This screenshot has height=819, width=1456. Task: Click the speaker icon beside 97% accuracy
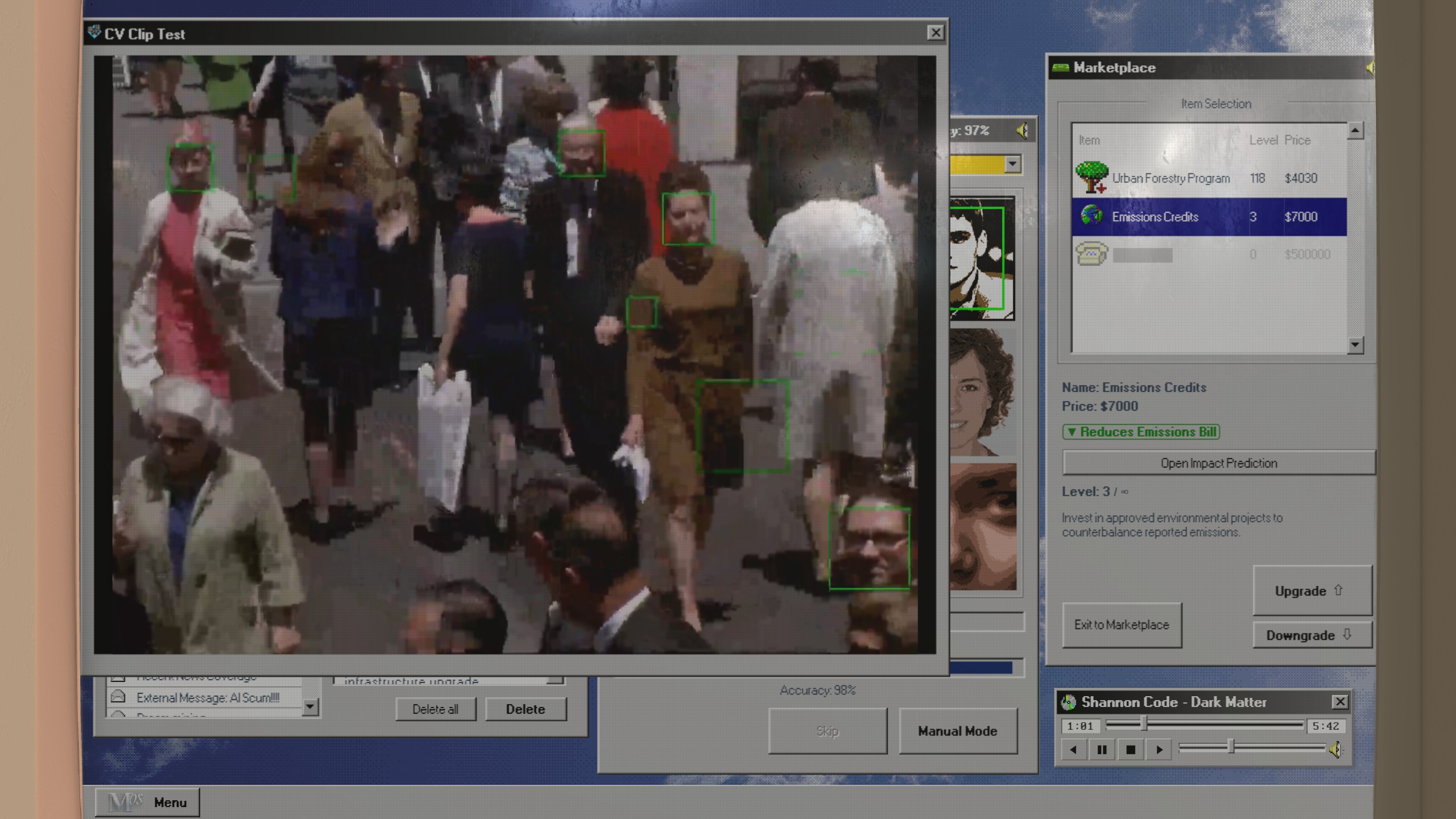1022,131
